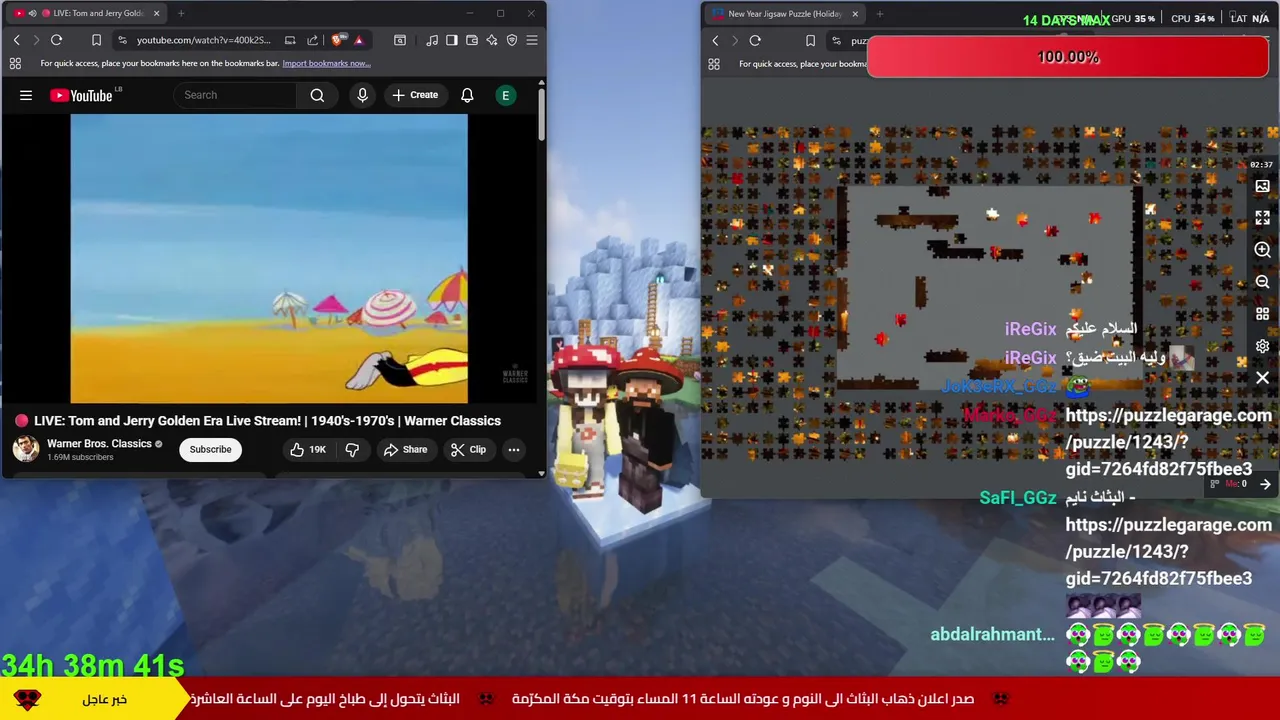
Task: Toggle puzzle fullscreen mode
Action: tap(1262, 218)
